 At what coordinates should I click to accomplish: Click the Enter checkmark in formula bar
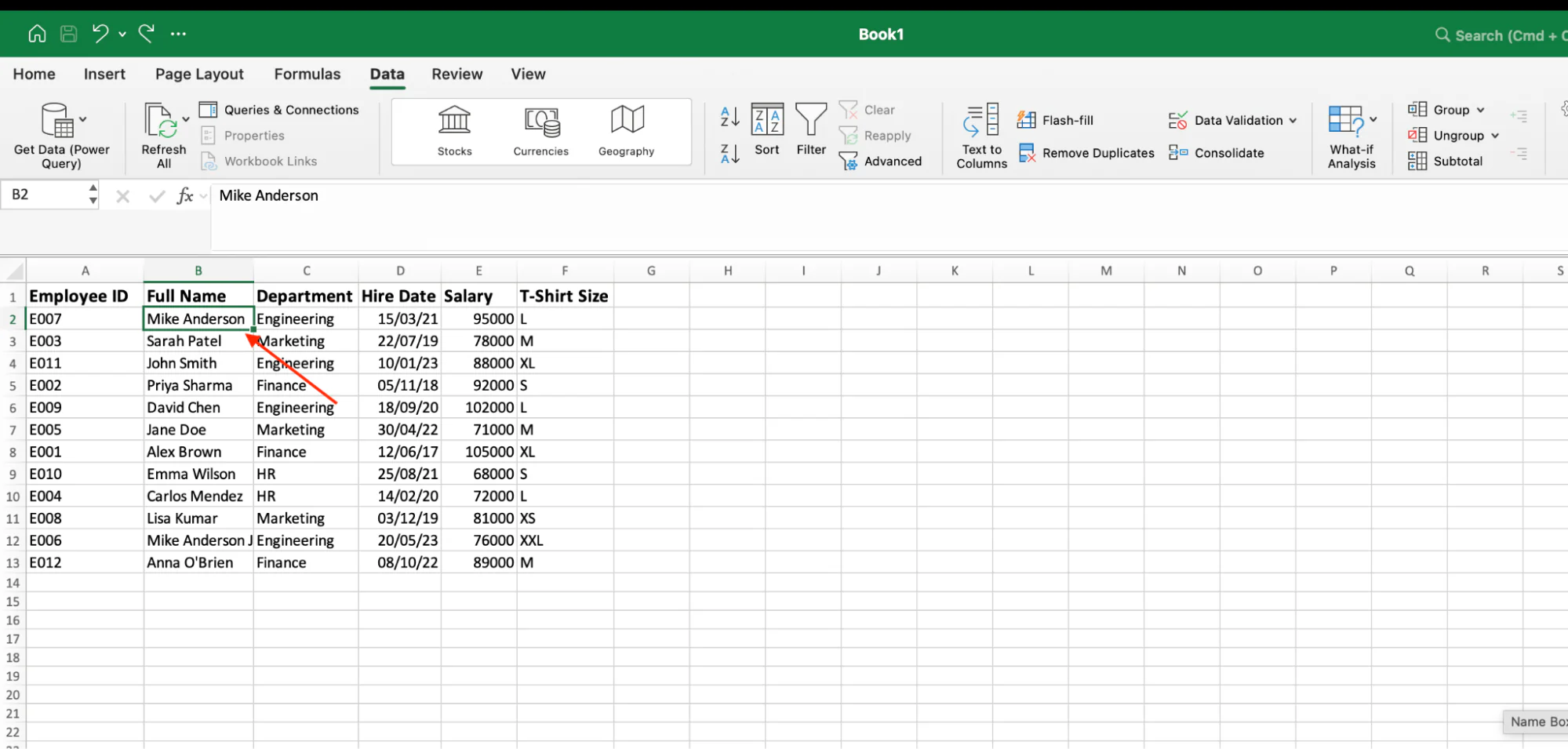click(x=157, y=195)
